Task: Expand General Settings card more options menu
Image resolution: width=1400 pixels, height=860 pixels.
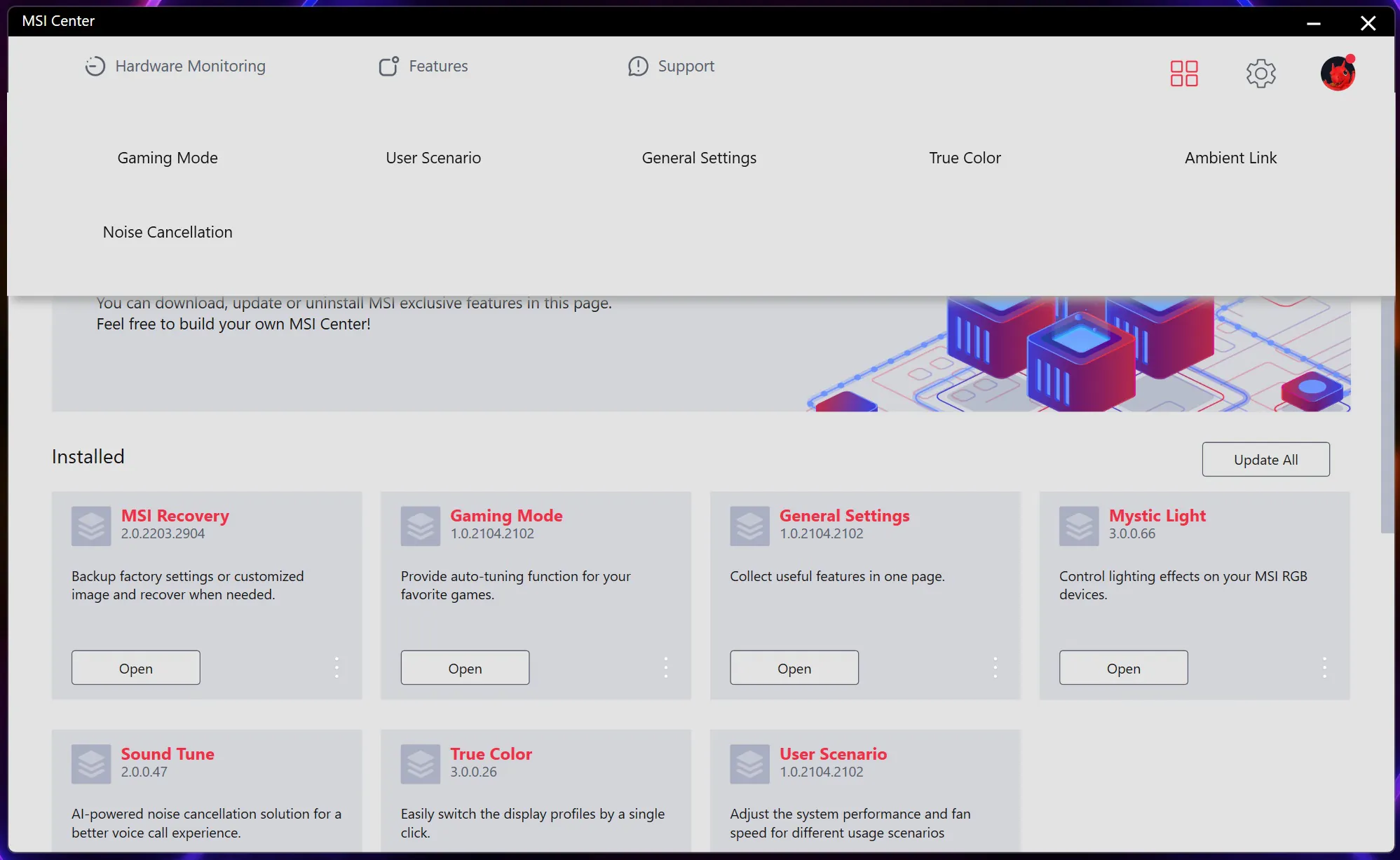Action: coord(995,667)
